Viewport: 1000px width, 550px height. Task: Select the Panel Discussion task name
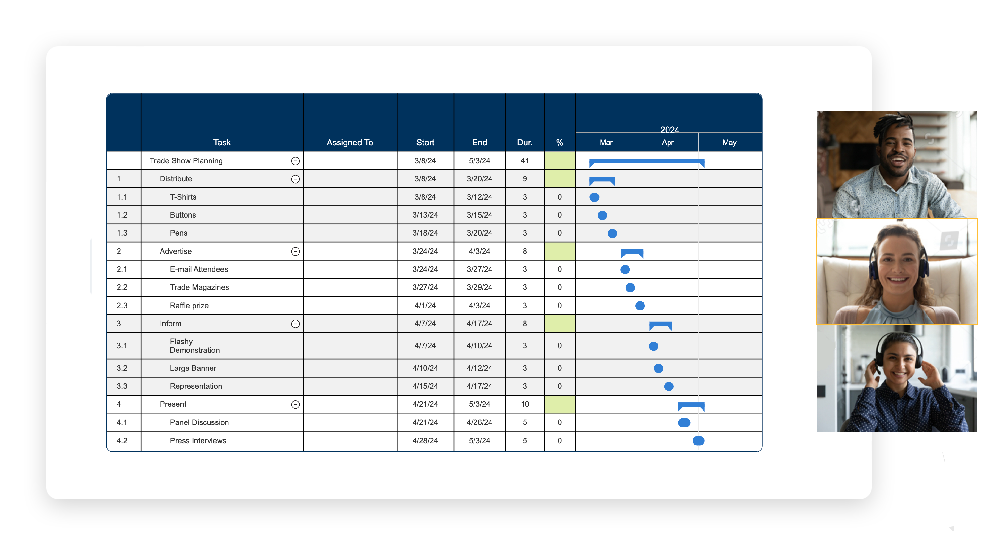[x=199, y=422]
